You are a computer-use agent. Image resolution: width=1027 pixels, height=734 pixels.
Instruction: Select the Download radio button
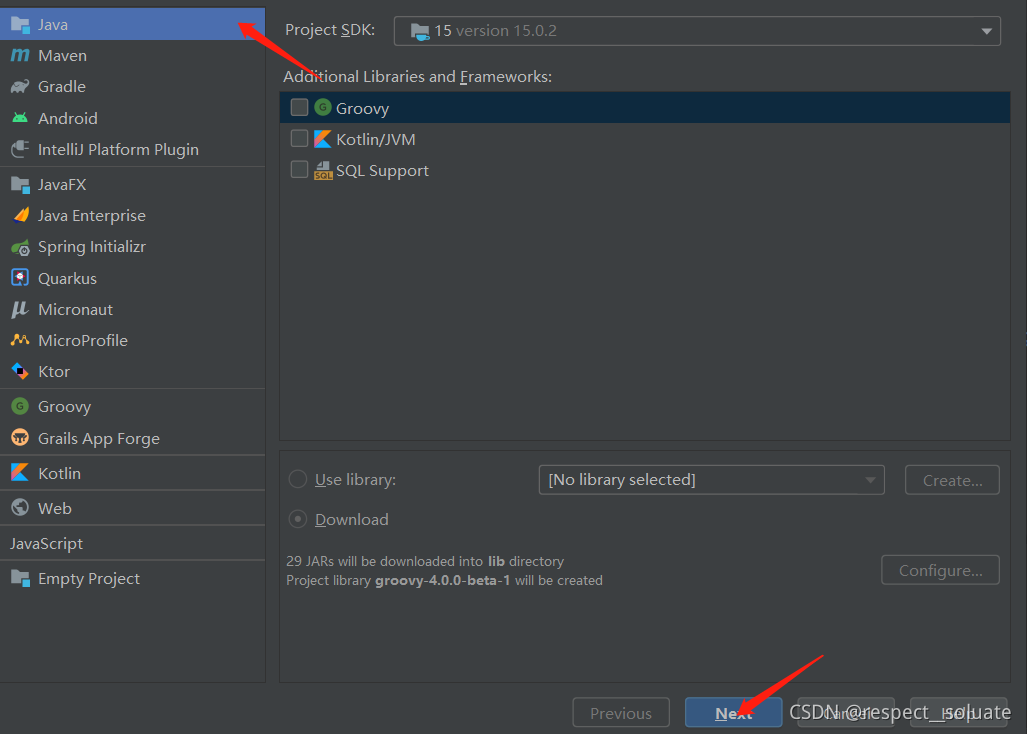pyautogui.click(x=298, y=519)
